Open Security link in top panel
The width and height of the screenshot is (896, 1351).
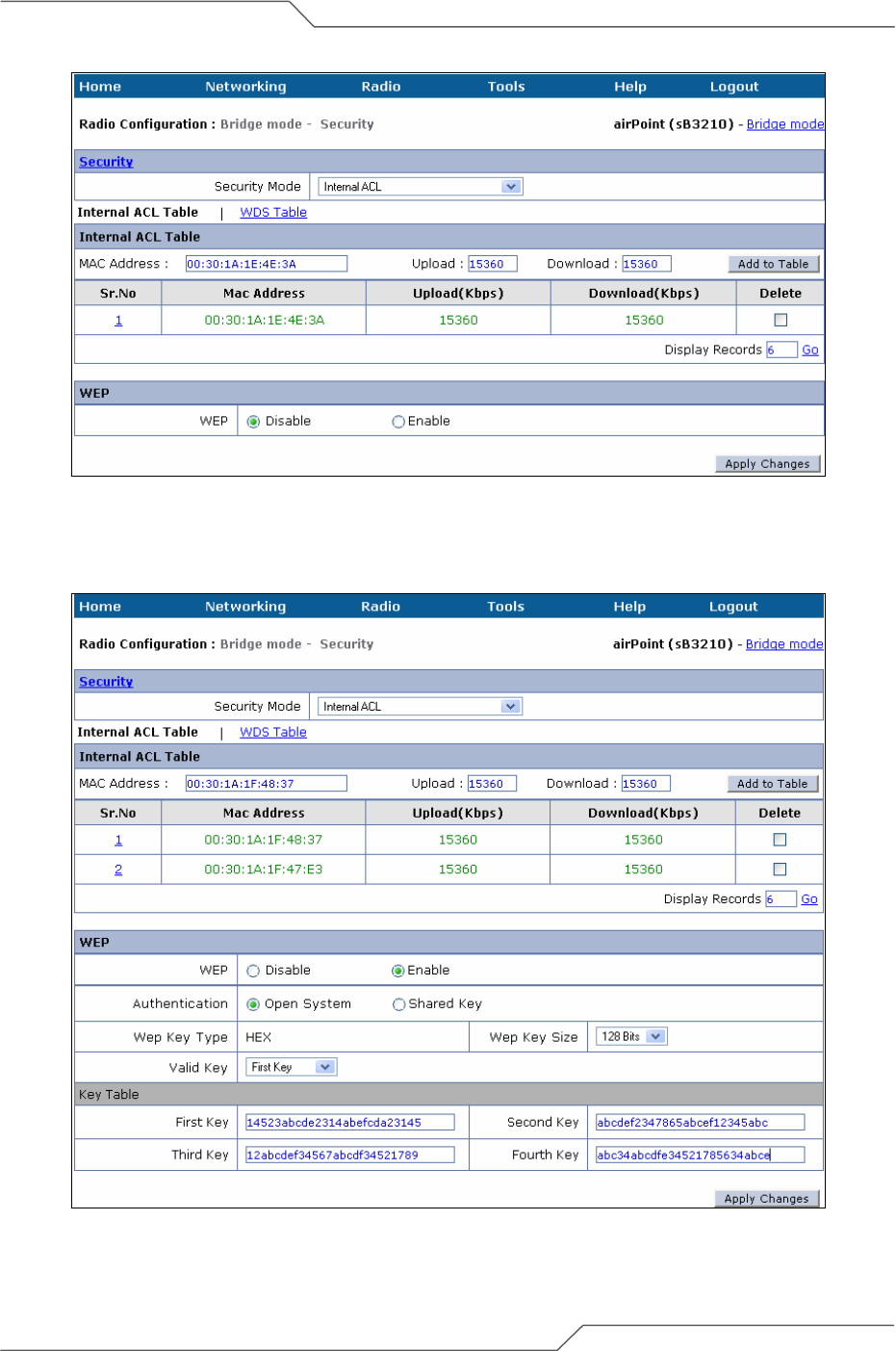106,162
